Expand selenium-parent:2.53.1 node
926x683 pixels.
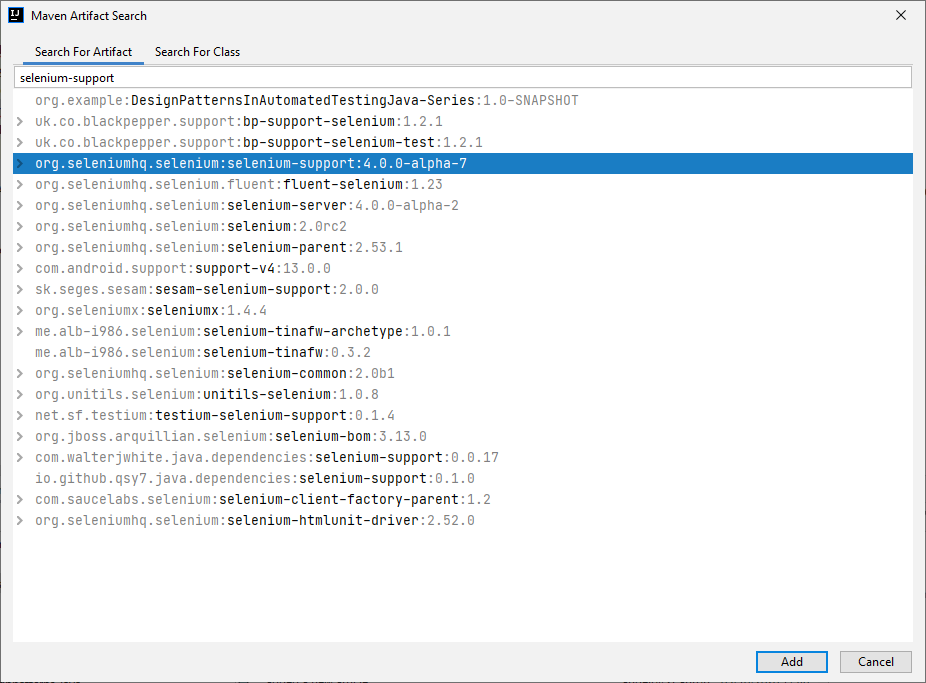[20, 247]
